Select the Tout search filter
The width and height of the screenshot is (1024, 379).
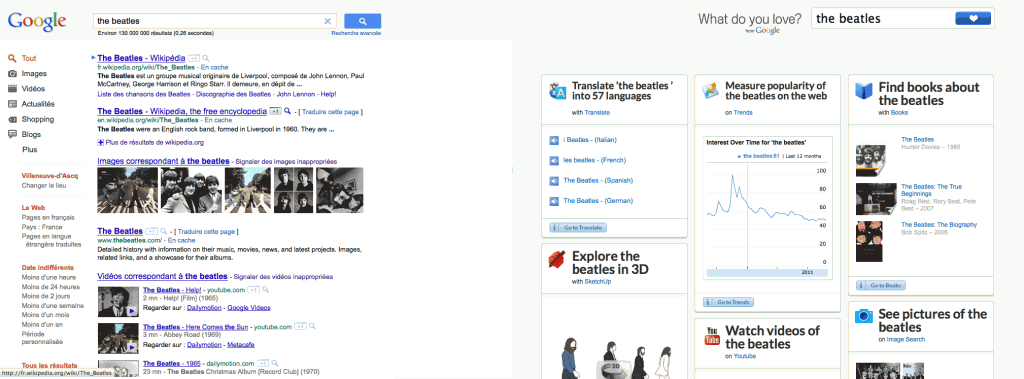(29, 58)
